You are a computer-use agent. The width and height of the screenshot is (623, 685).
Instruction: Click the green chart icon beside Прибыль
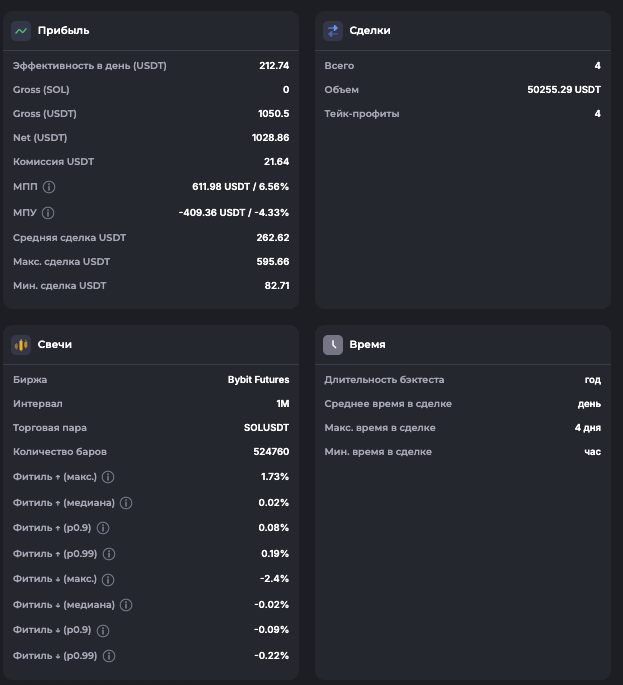21,31
